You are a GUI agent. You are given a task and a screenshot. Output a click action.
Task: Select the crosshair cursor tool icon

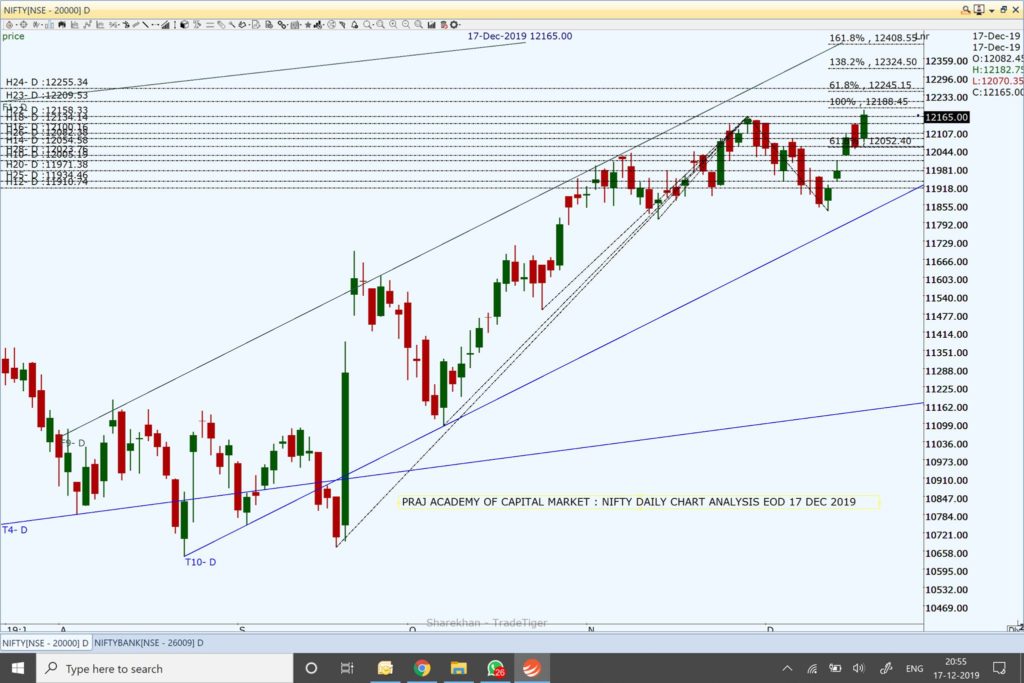[24, 25]
